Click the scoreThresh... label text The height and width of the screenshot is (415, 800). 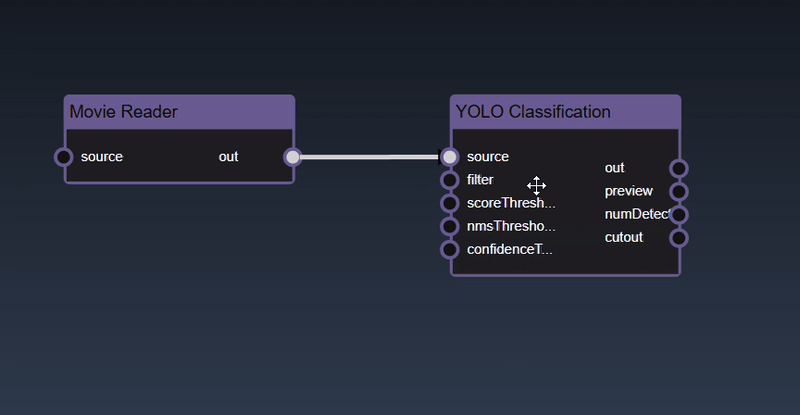coord(510,203)
